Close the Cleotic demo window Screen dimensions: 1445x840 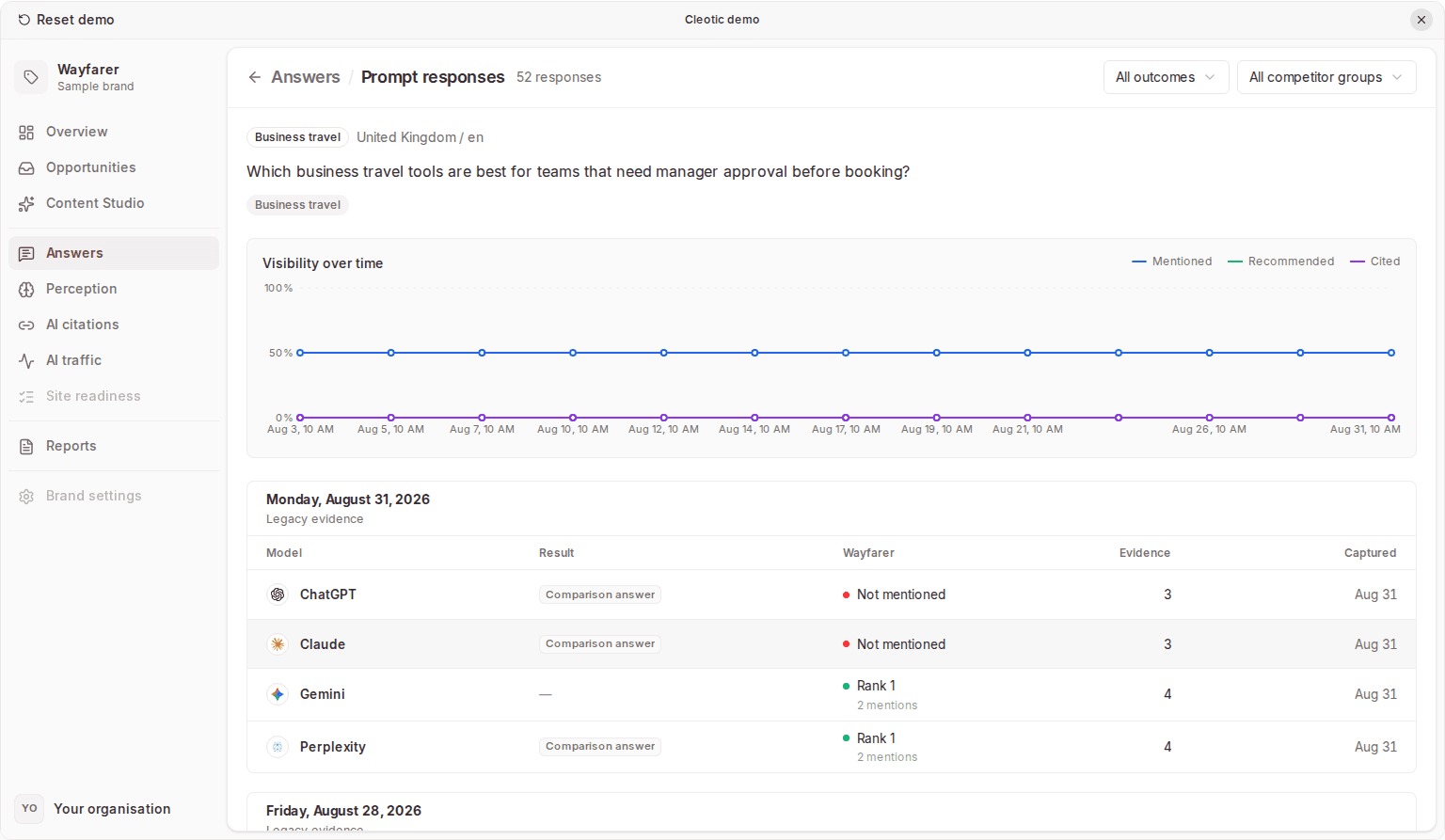pos(1421,20)
